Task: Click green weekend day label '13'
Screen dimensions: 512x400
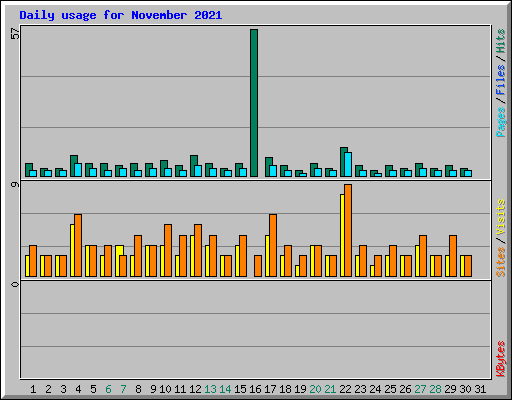Action: [x=210, y=389]
